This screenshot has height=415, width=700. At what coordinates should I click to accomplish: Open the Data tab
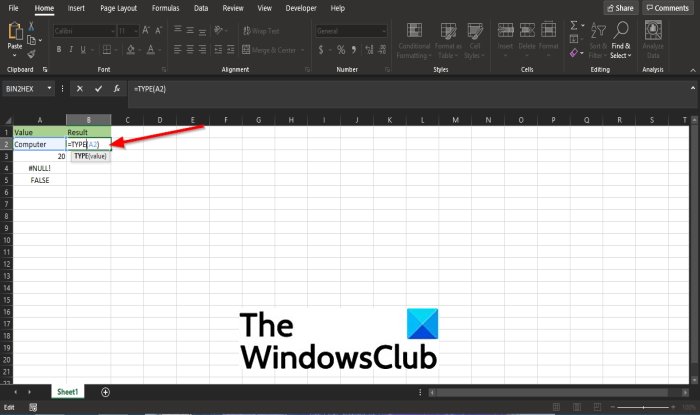coord(201,8)
